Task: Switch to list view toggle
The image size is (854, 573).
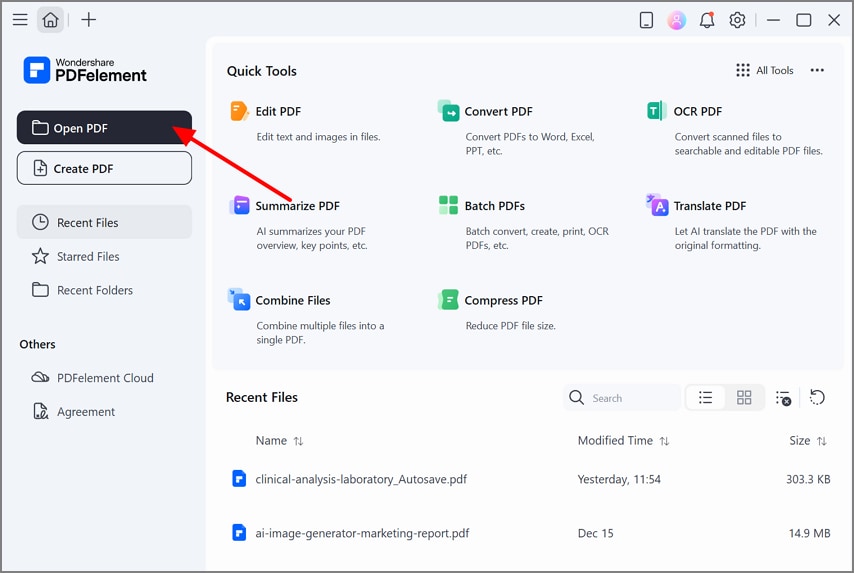Action: pos(705,398)
